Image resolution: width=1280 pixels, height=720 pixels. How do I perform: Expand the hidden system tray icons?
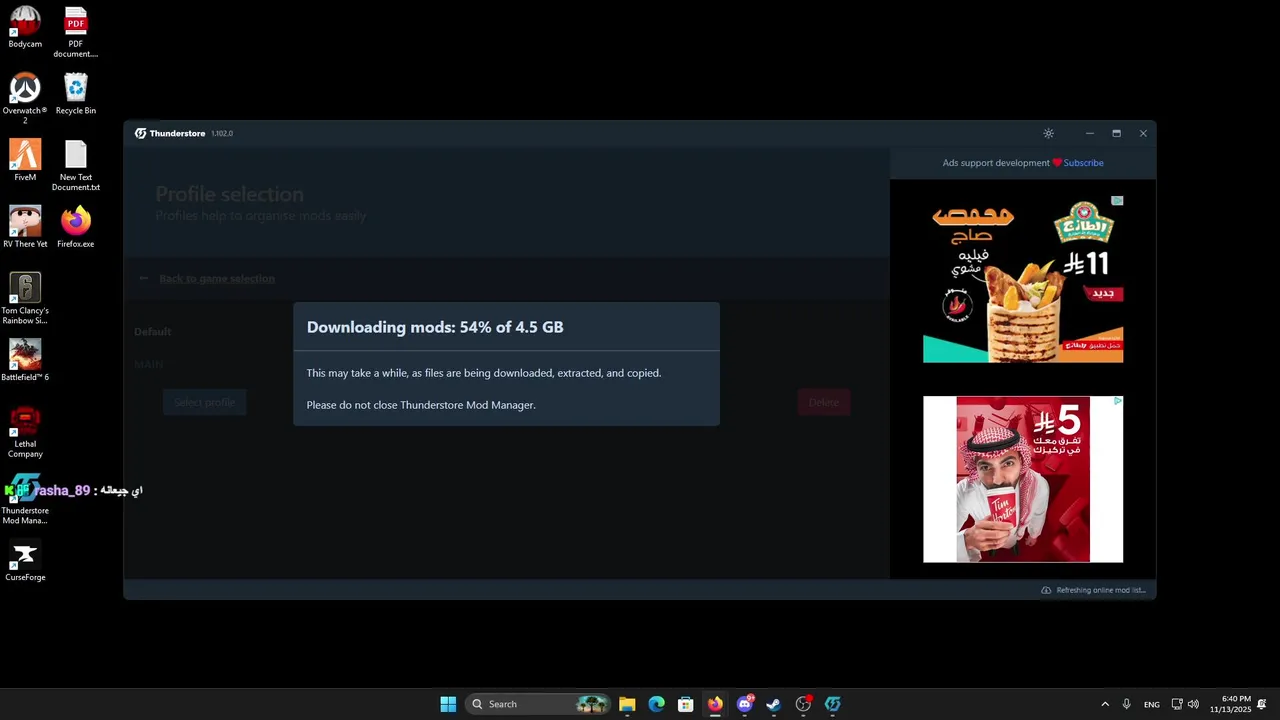[1105, 704]
